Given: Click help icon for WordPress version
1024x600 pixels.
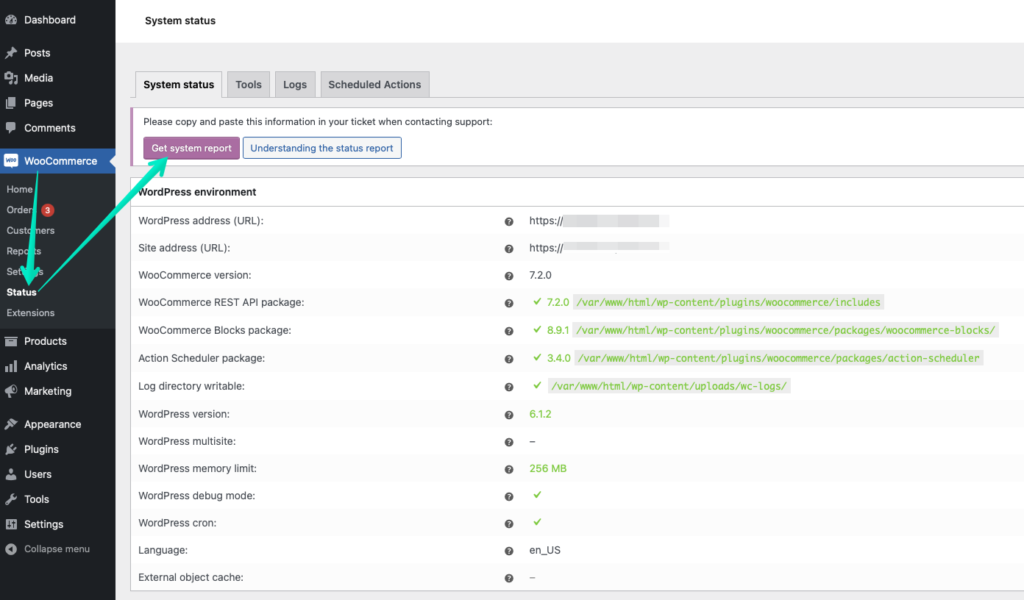Looking at the screenshot, I should click(509, 415).
